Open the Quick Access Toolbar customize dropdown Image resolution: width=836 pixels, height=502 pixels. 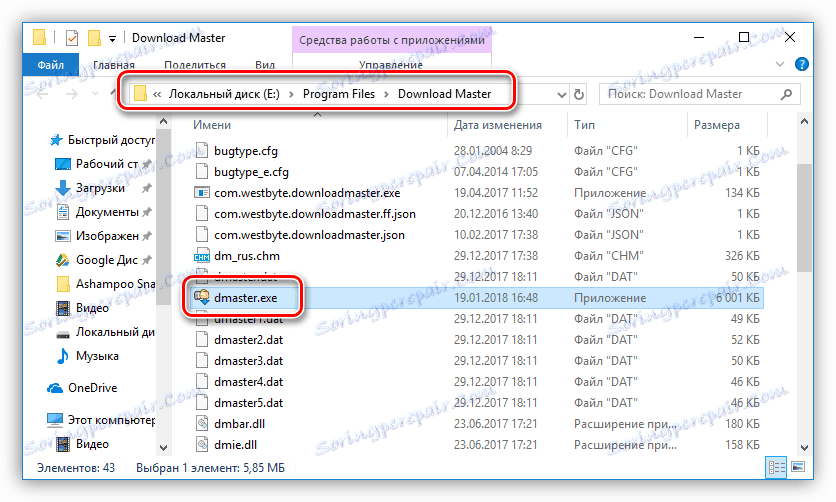click(112, 38)
